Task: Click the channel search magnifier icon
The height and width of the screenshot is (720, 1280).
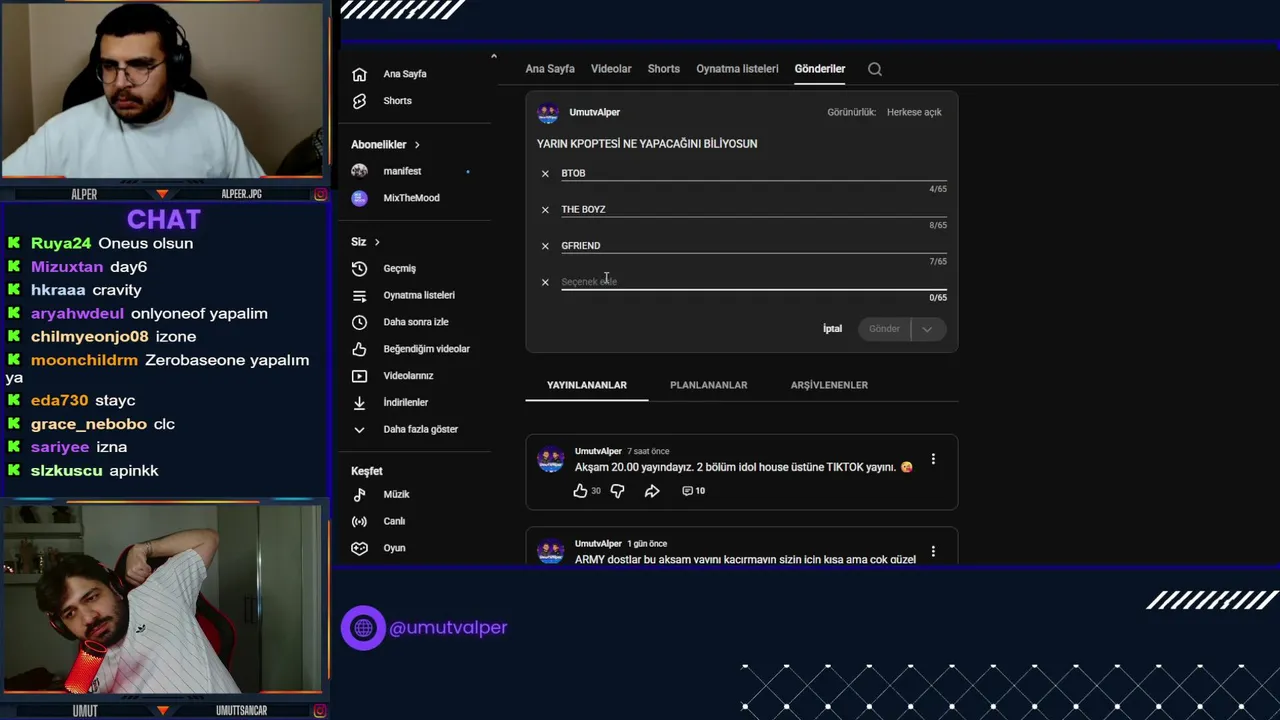Action: tap(875, 69)
